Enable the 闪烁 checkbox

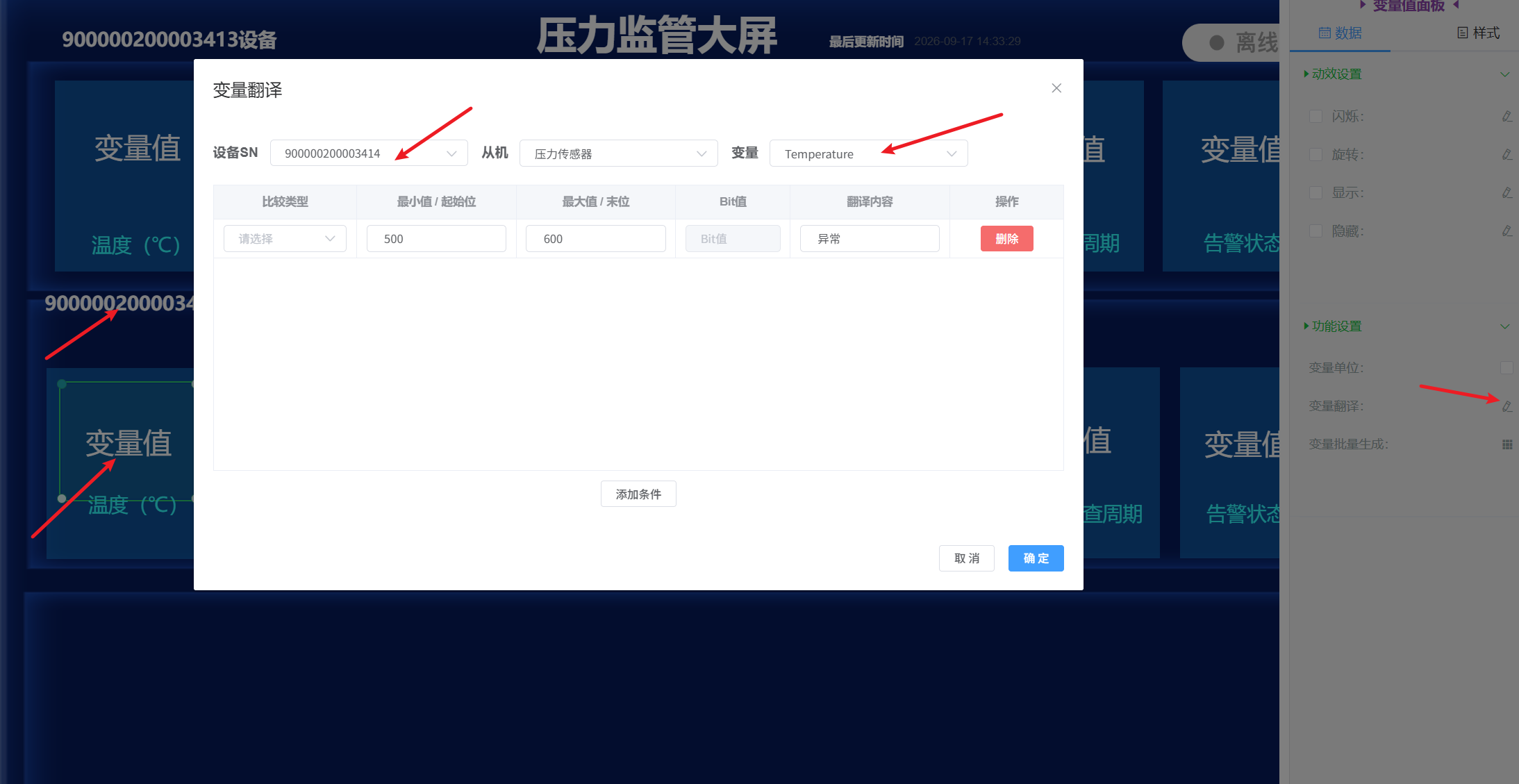tap(1315, 116)
